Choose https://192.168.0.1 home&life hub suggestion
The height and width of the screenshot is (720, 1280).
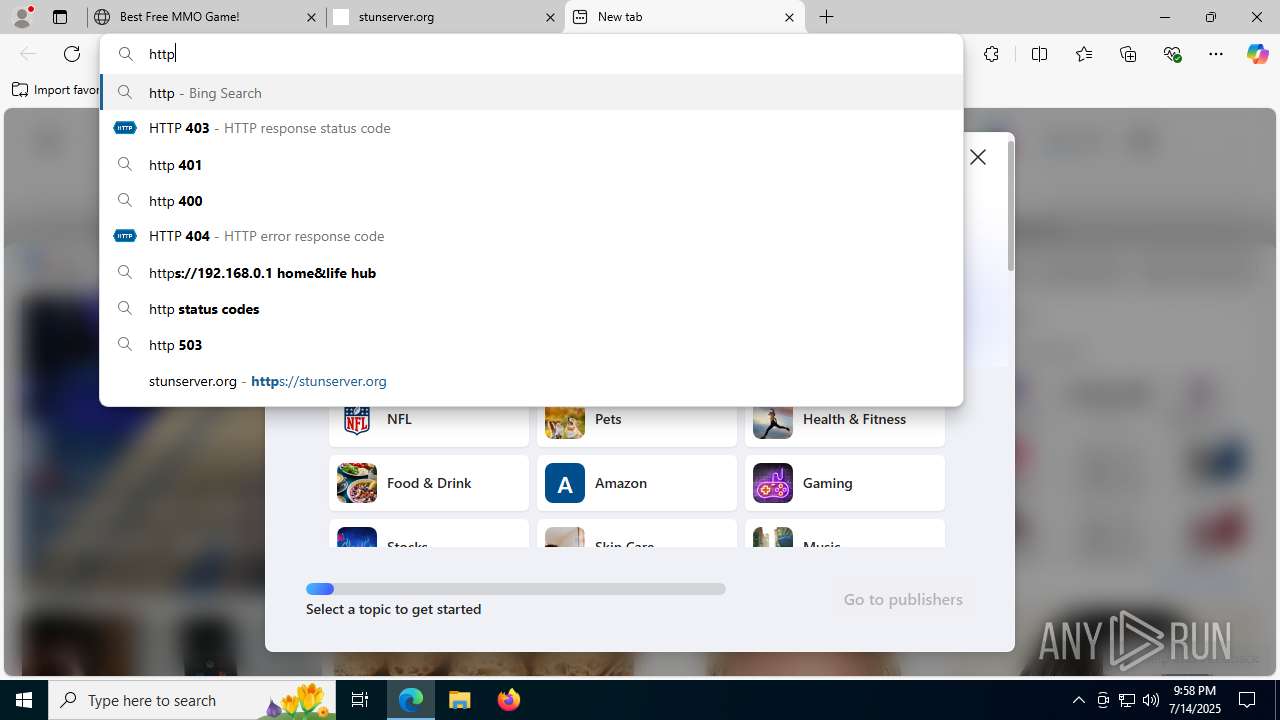(532, 272)
